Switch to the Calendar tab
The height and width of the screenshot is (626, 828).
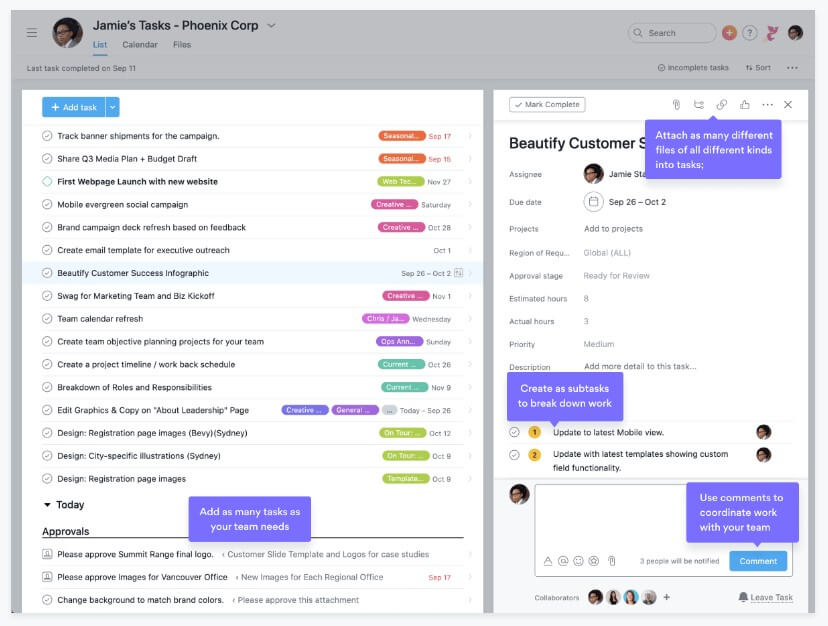(x=140, y=44)
